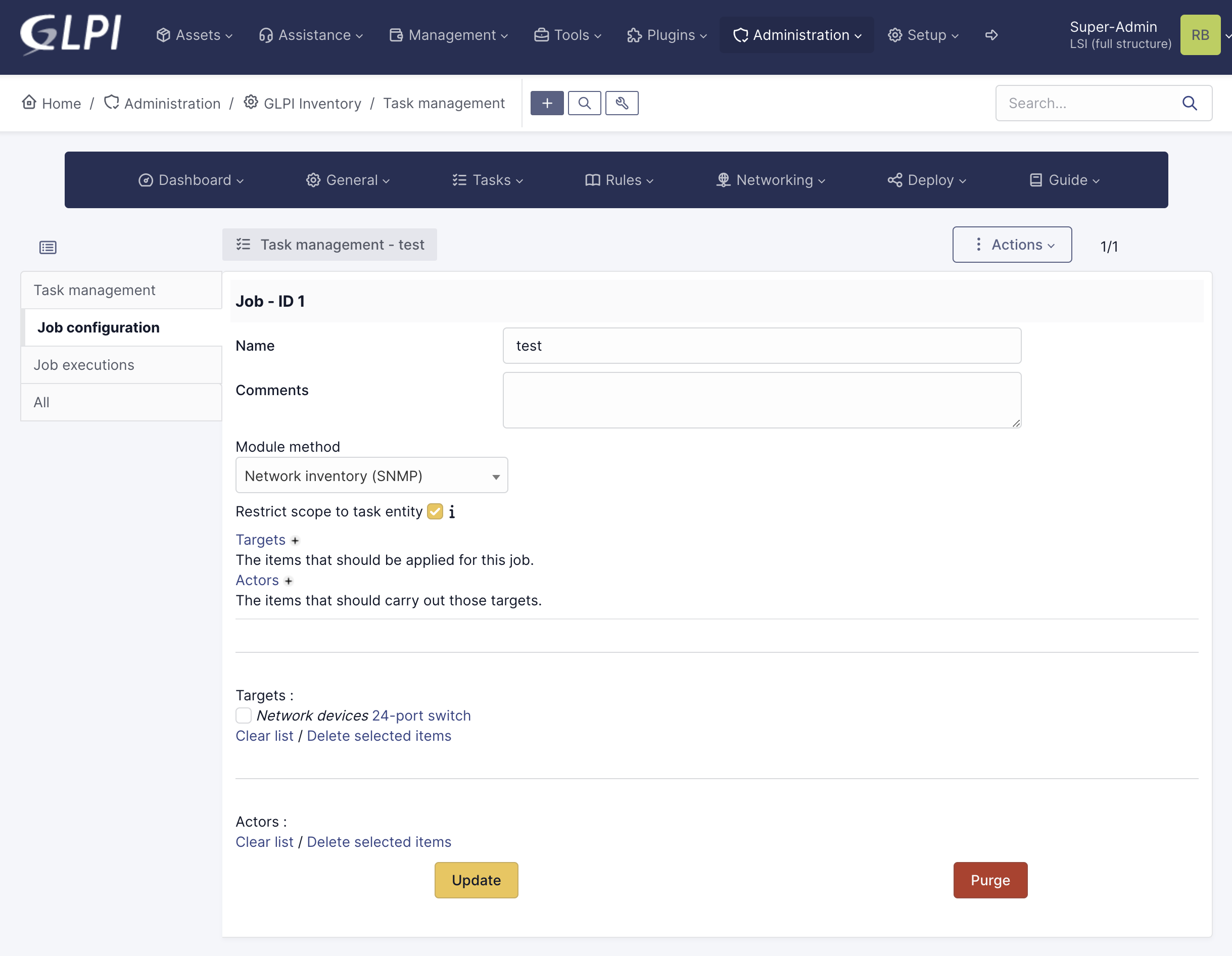The height and width of the screenshot is (956, 1232).
Task: Click the wrench configuration icon button
Action: 622,103
